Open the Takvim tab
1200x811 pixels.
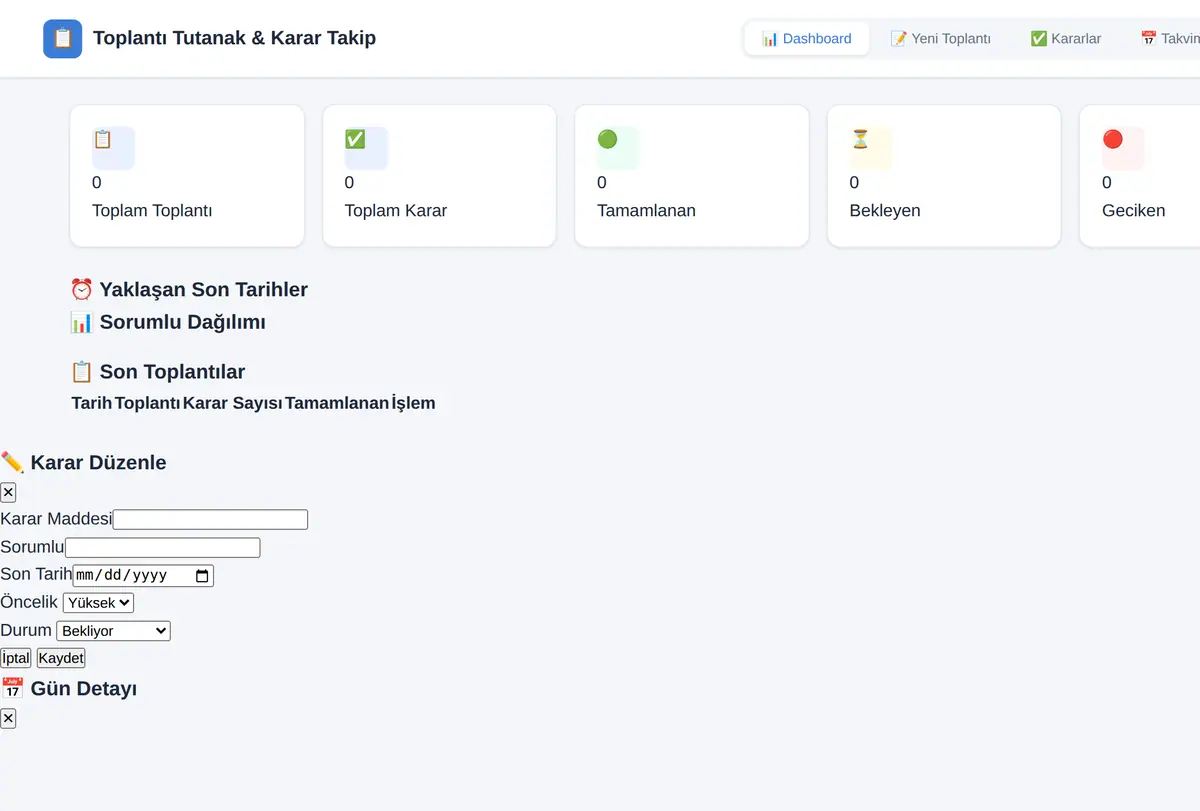click(x=1170, y=39)
